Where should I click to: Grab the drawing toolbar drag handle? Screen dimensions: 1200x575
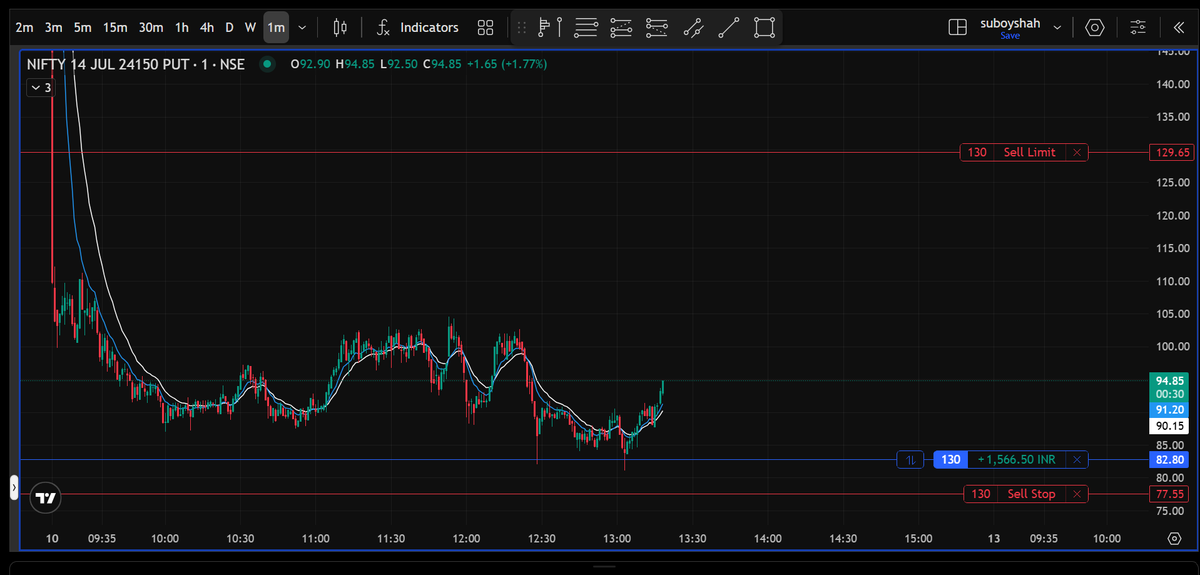[x=520, y=27]
